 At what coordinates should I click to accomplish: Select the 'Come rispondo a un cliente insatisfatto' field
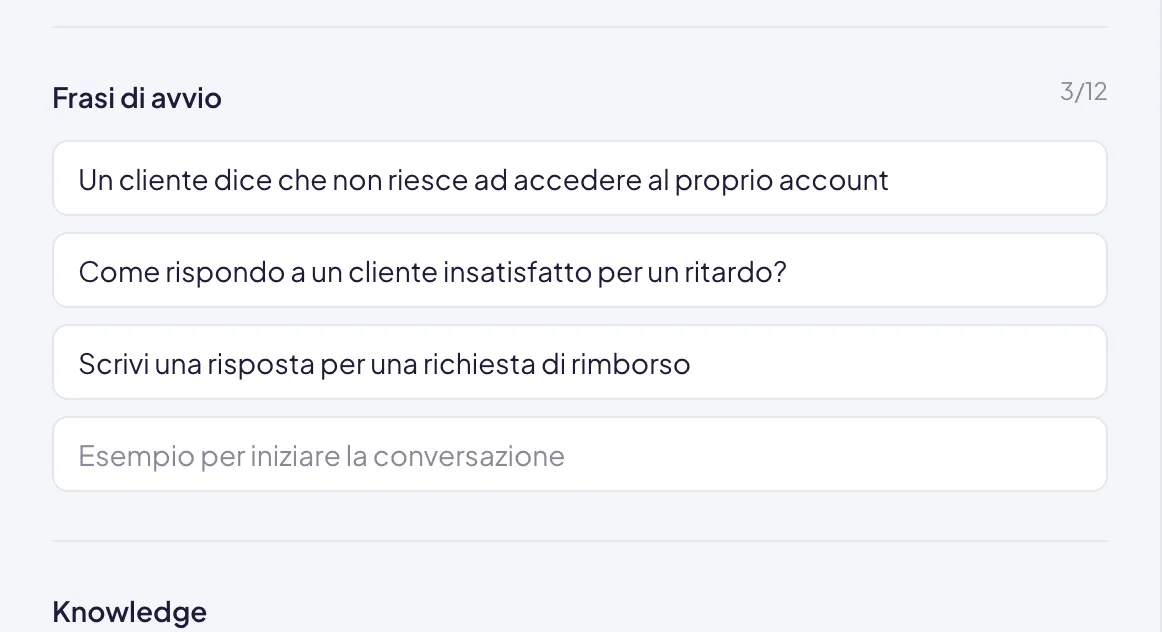[580, 270]
